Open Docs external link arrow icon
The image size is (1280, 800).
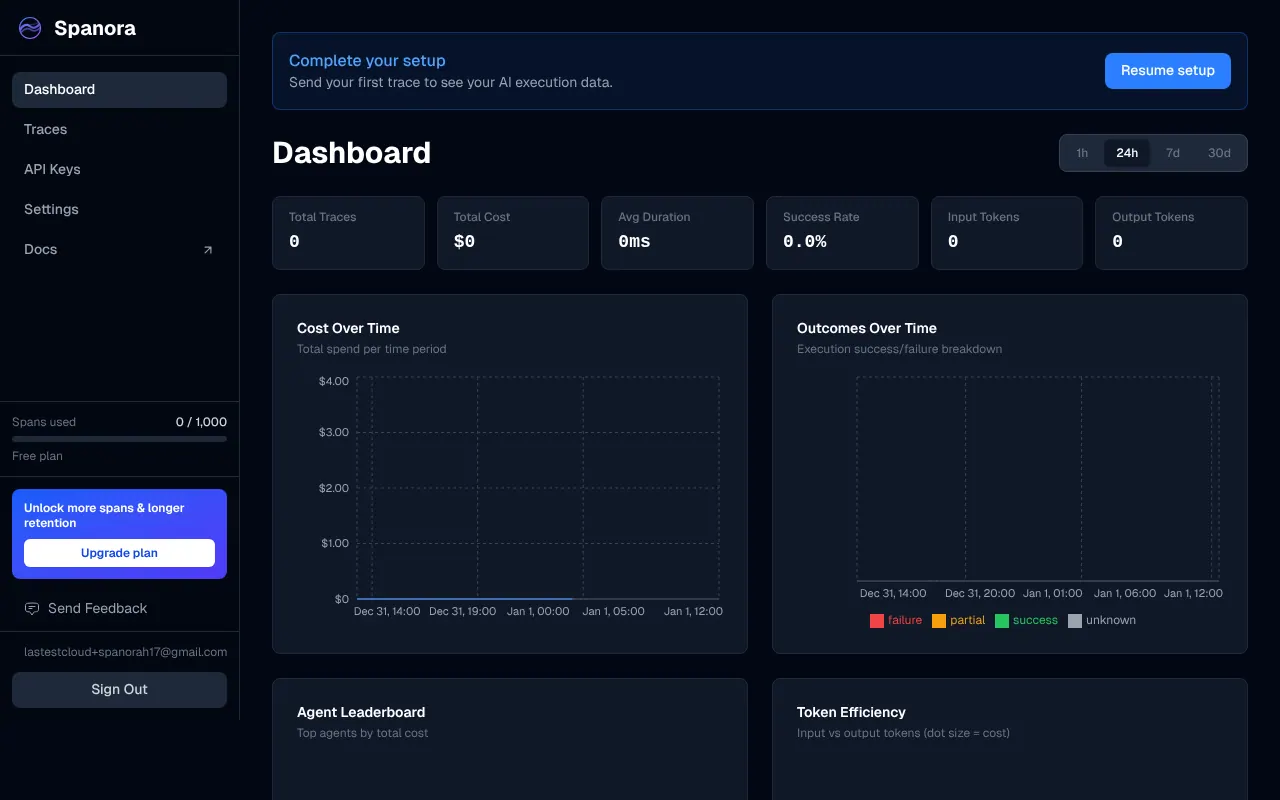(208, 250)
